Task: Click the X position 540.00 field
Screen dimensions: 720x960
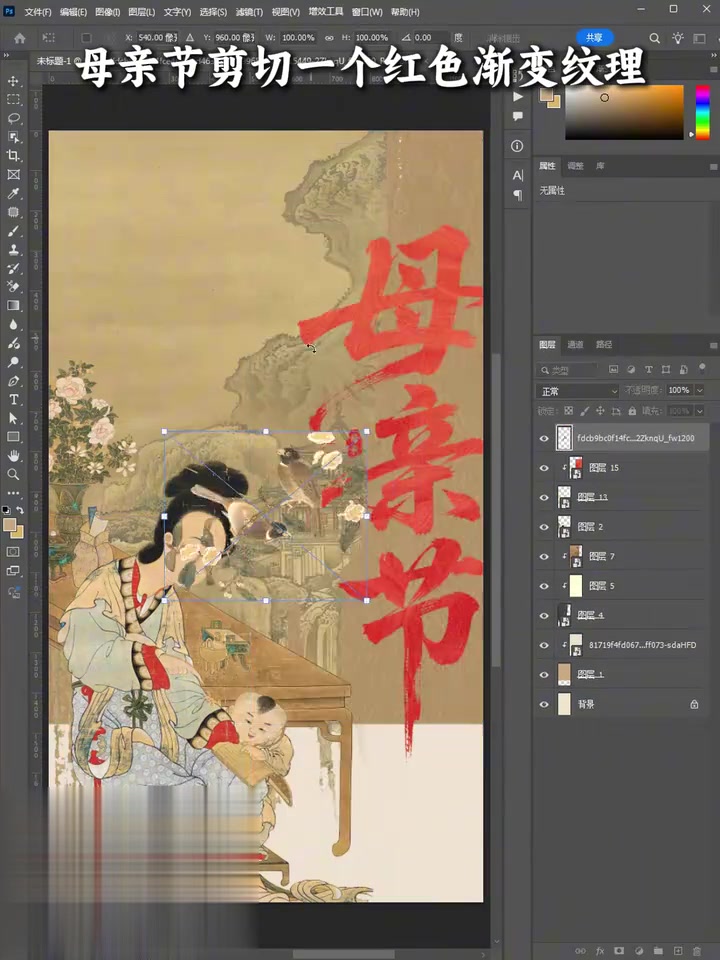Action: pyautogui.click(x=159, y=37)
